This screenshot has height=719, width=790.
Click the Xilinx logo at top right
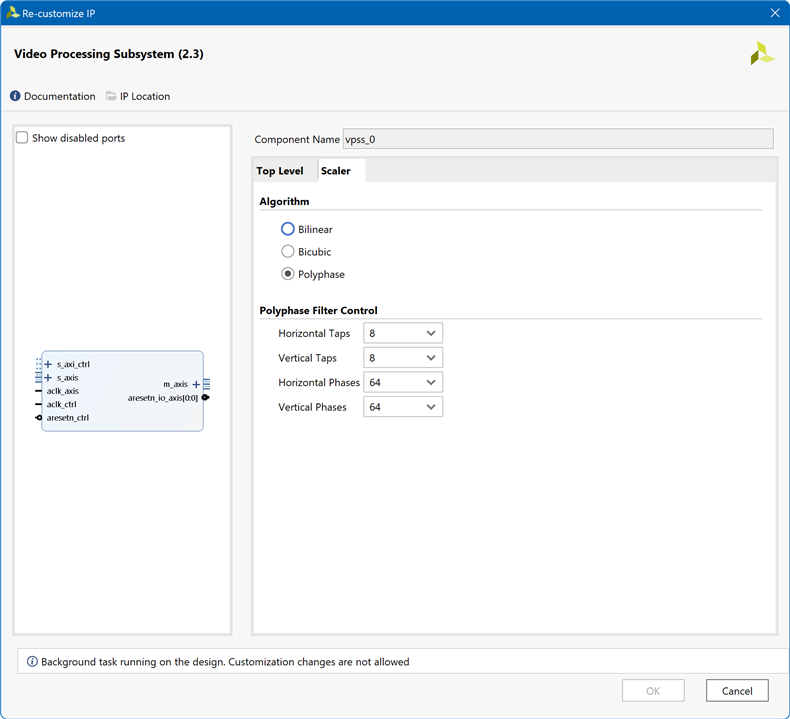pyautogui.click(x=762, y=53)
